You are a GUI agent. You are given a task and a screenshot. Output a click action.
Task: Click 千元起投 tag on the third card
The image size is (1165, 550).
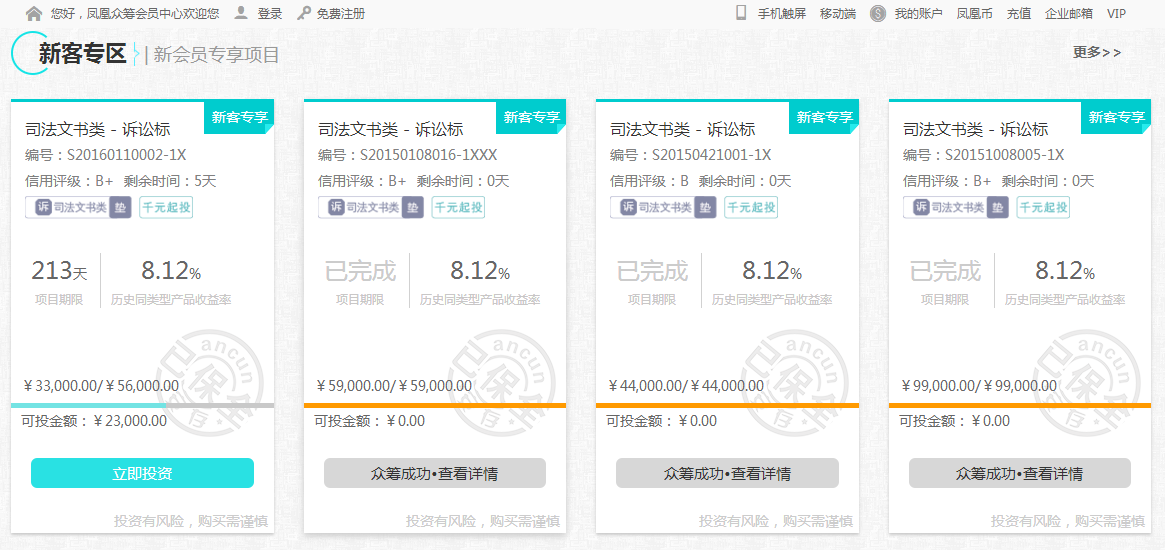pos(750,207)
